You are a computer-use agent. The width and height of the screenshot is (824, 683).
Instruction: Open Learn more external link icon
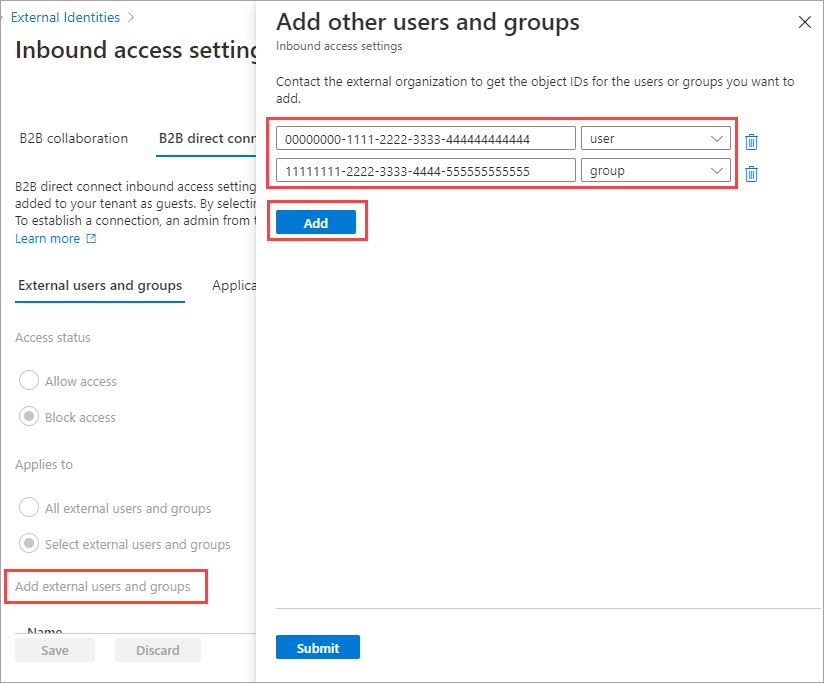click(91, 239)
